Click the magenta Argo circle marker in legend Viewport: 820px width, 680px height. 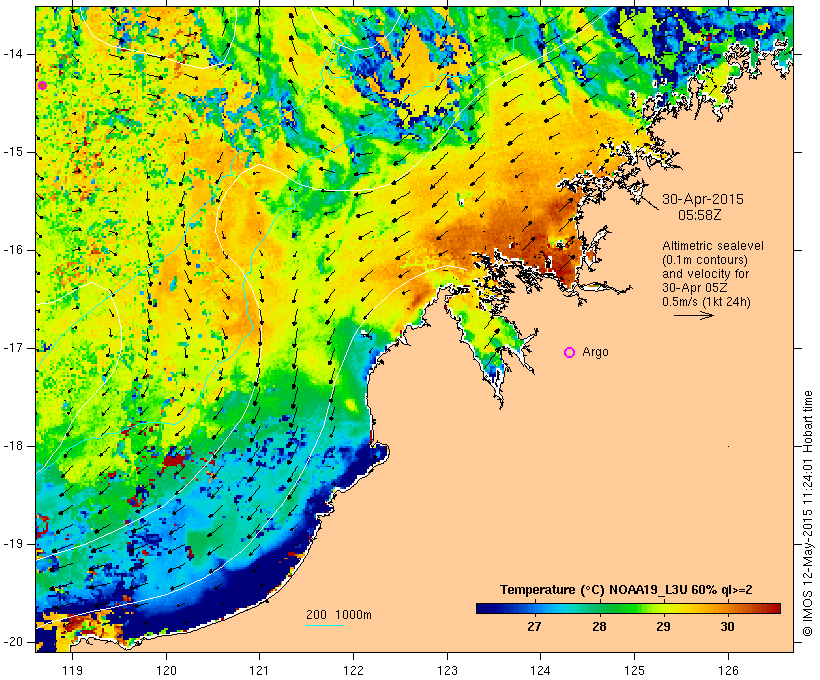(x=570, y=353)
